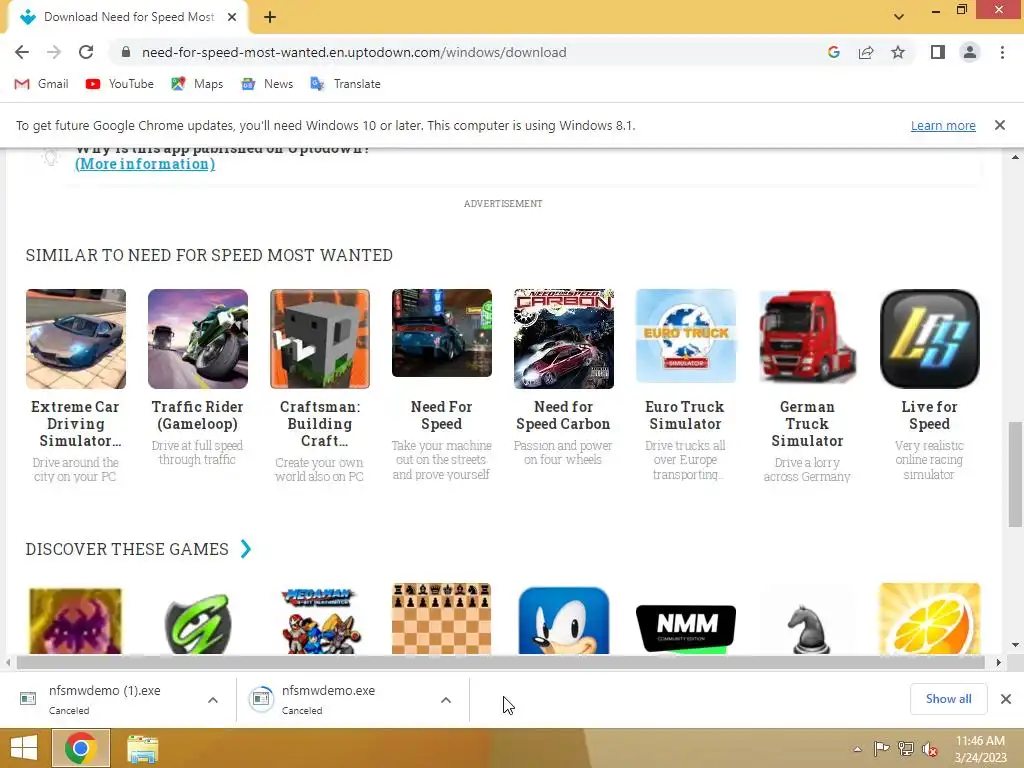Open the Mega Man game icon
Viewport: 1024px width, 768px height.
320,620
